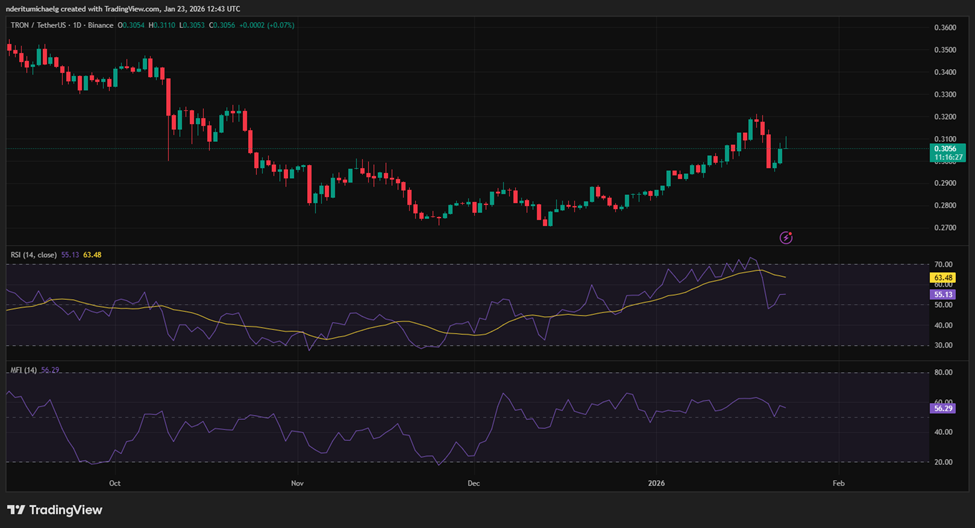This screenshot has height=528, width=975.
Task: Click the green current price label 0.3056
Action: pos(944,148)
